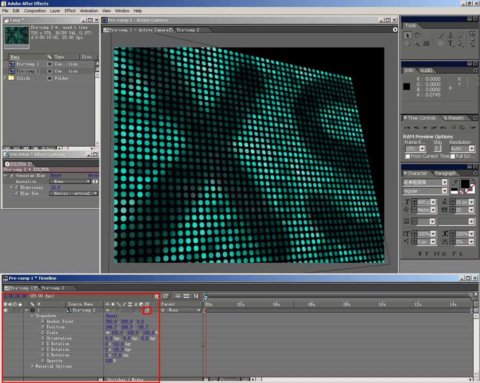Click the Scale stopwatch icon
Image resolution: width=480 pixels, height=383 pixels.
(43, 333)
